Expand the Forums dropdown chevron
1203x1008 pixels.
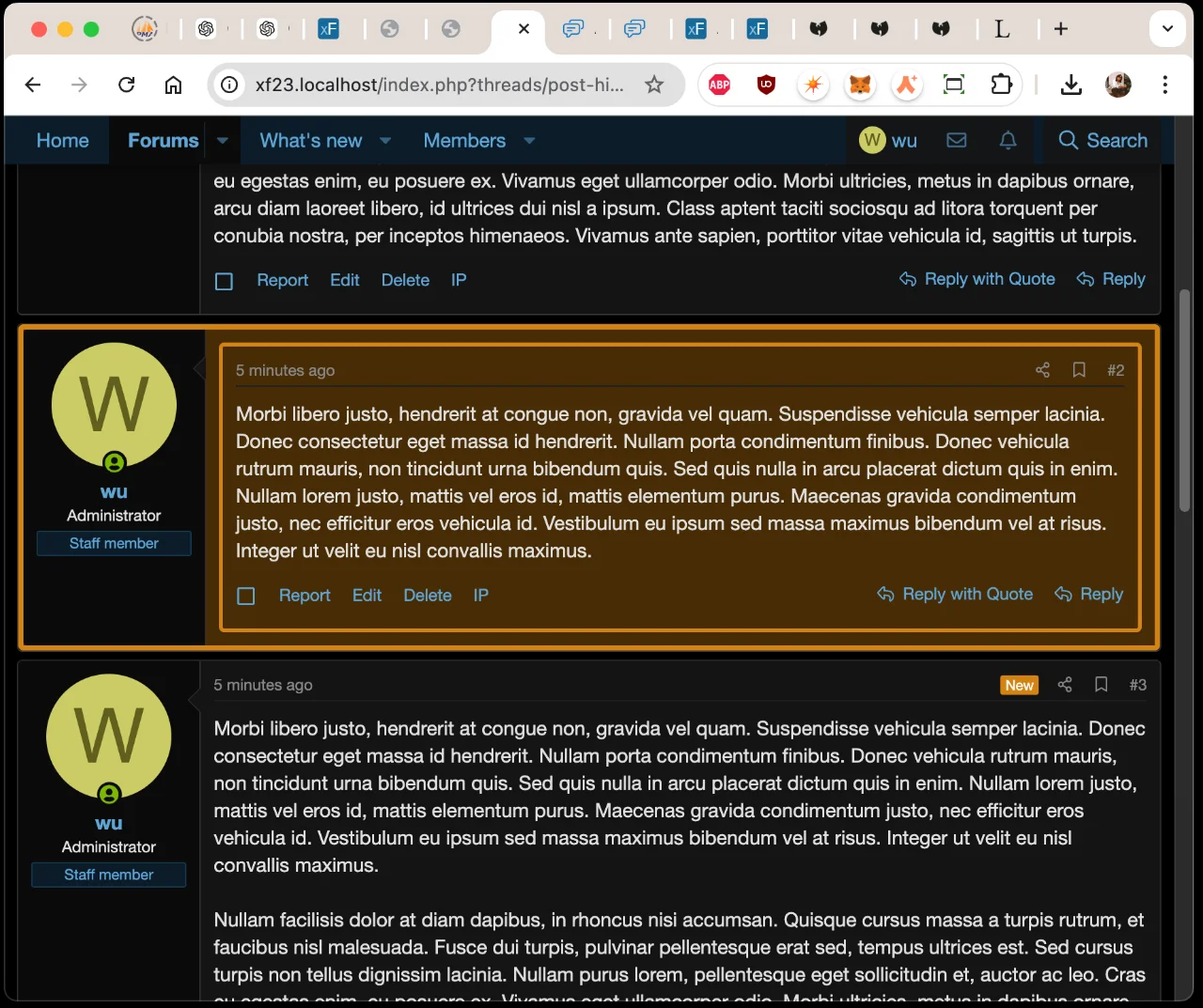222,140
